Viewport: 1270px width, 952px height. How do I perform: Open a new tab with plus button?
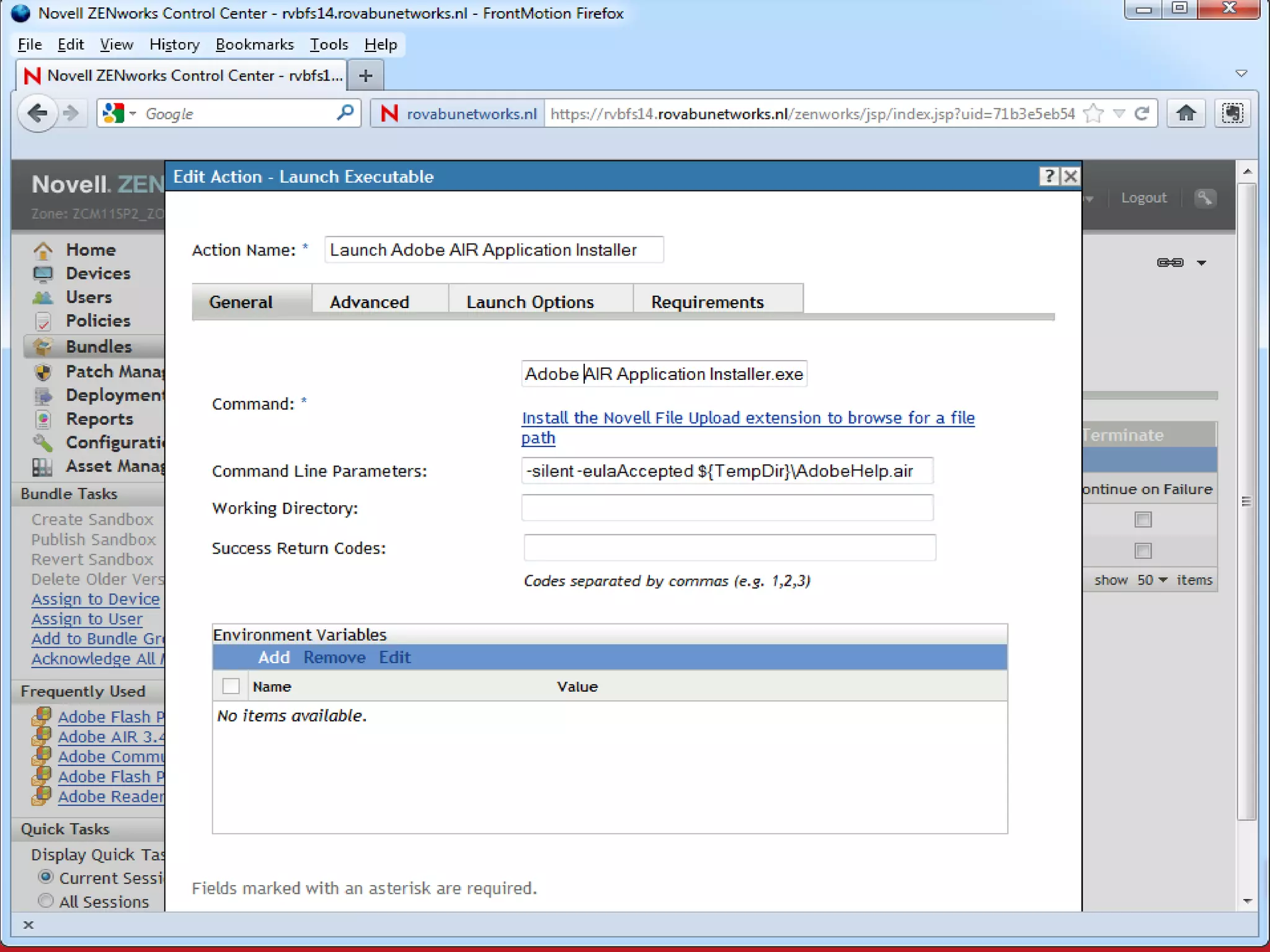(x=366, y=76)
